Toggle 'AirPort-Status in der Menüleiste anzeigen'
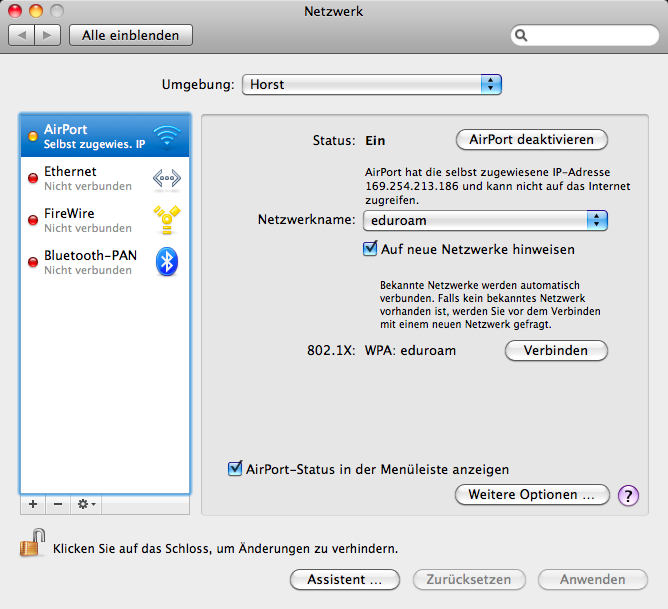 235,468
